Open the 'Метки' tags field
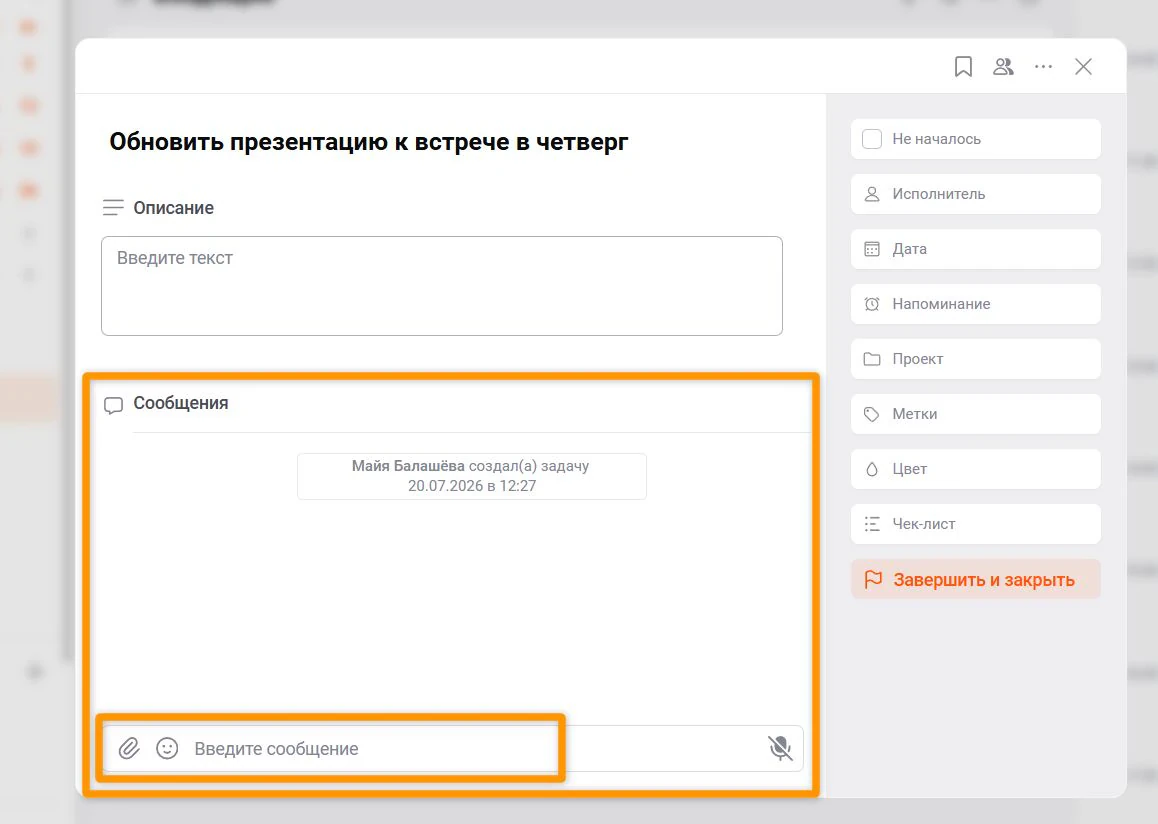This screenshot has width=1158, height=824. click(976, 414)
